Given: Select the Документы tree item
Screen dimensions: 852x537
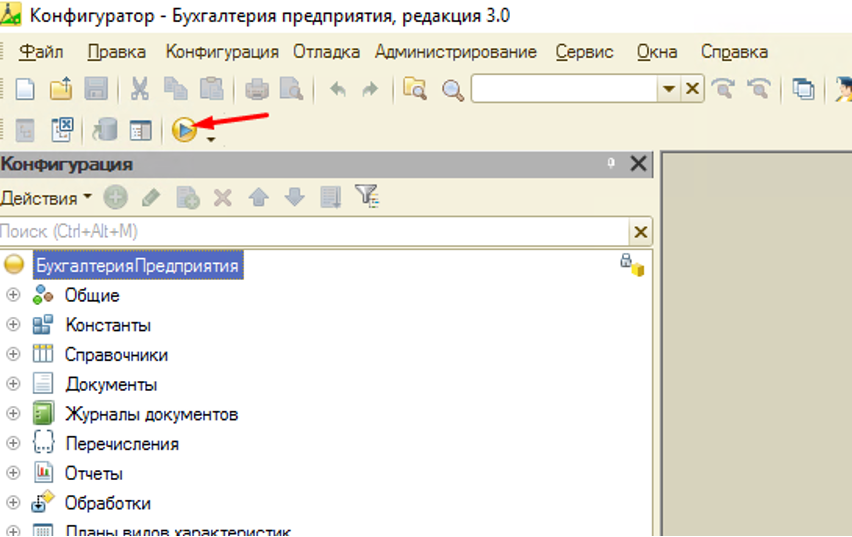Looking at the screenshot, I should click(x=111, y=384).
